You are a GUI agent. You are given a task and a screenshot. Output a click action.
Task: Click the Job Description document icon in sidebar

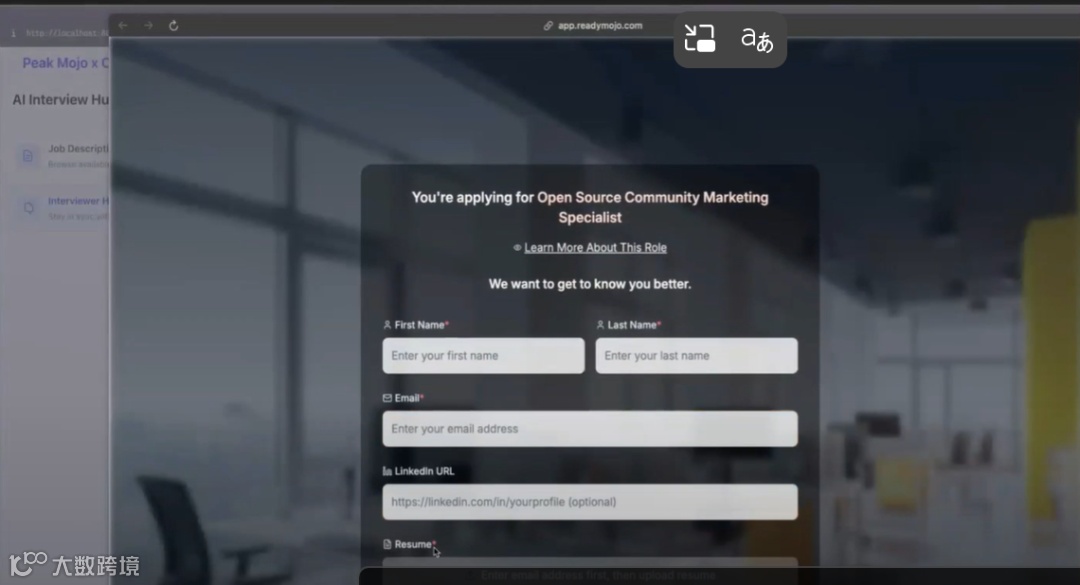point(28,156)
